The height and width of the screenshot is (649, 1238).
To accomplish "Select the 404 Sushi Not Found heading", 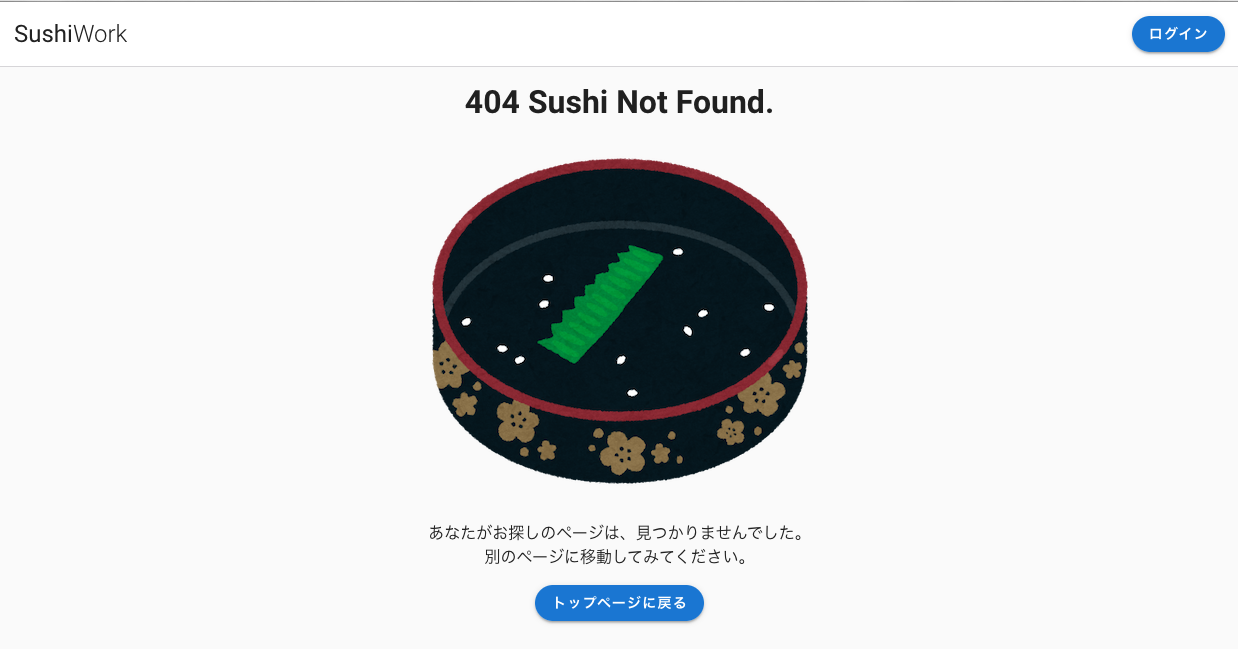I will coord(619,102).
